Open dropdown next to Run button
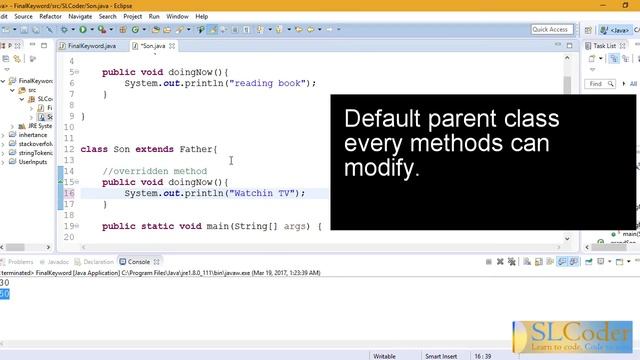The height and width of the screenshot is (360, 640). coord(92,29)
